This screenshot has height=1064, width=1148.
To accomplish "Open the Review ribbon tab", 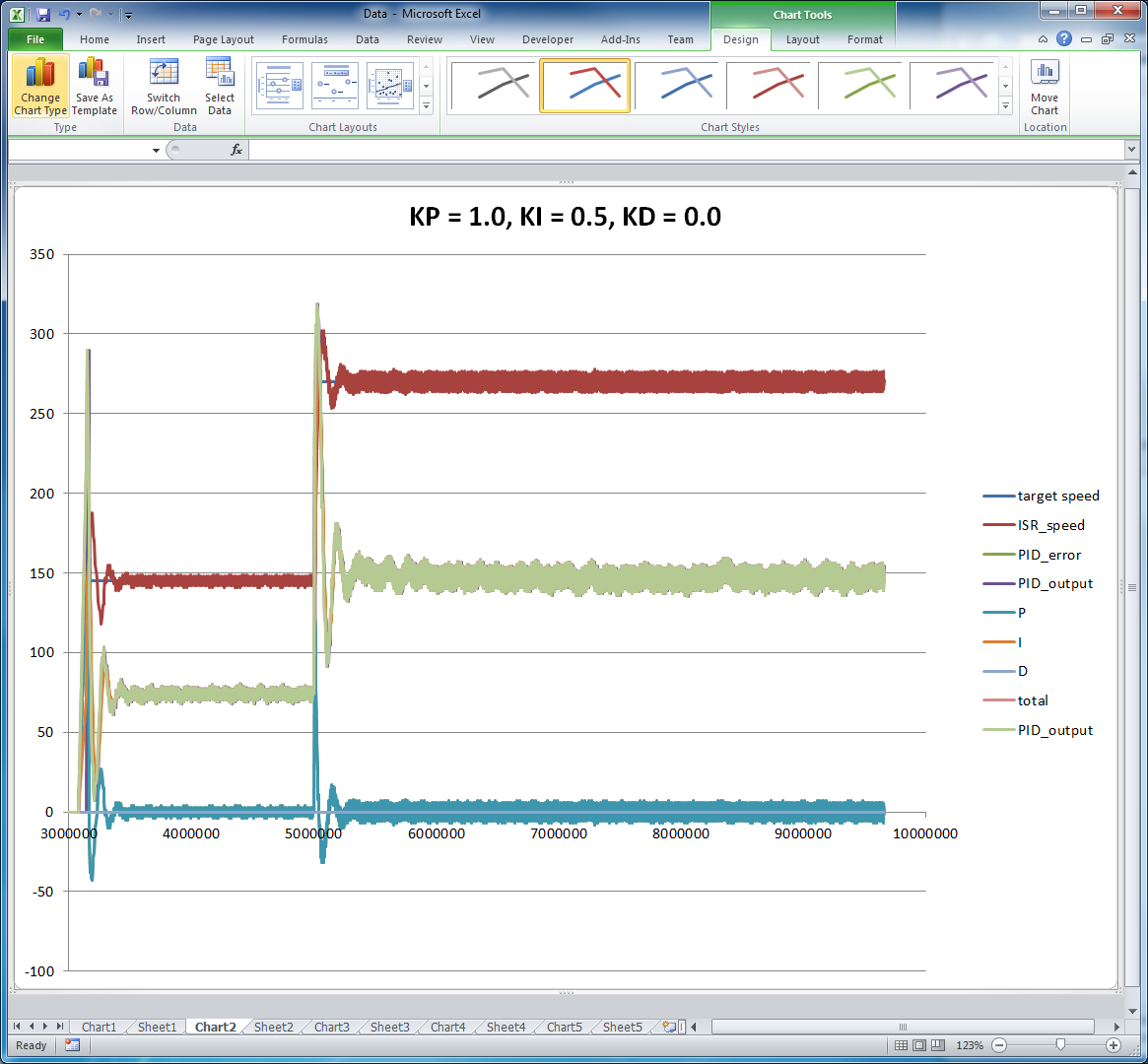I will 425,39.
